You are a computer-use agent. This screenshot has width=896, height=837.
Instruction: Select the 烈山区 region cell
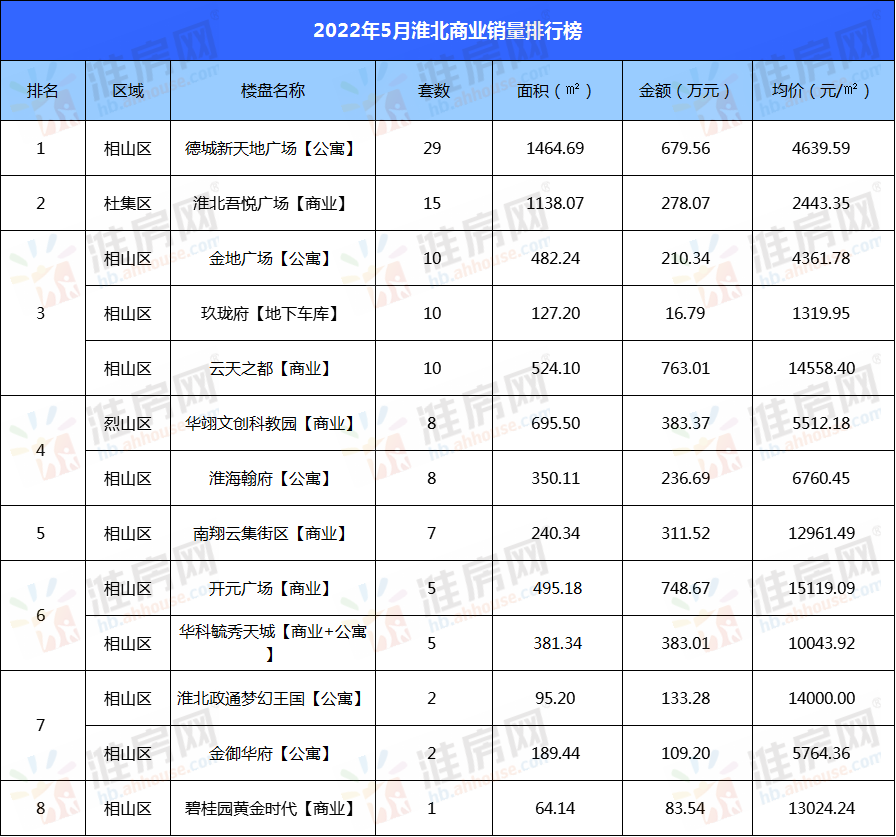click(x=128, y=423)
